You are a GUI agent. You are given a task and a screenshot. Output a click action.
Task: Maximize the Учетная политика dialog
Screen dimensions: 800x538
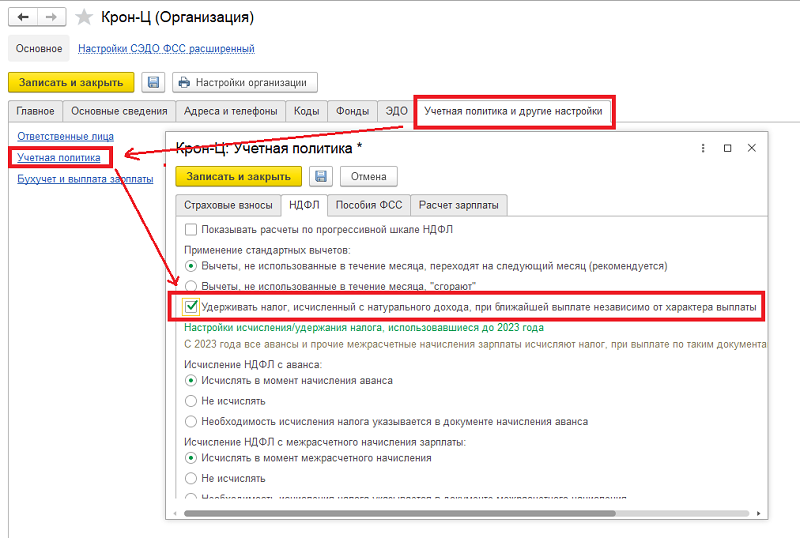(x=727, y=148)
